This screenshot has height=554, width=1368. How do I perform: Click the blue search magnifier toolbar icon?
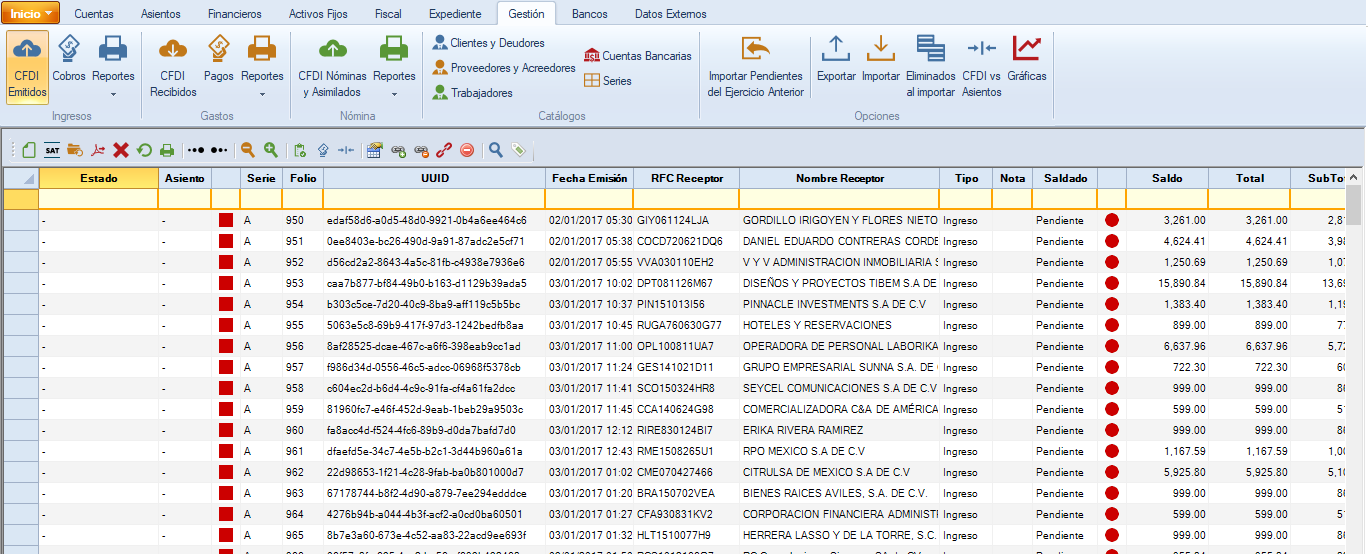[x=496, y=150]
